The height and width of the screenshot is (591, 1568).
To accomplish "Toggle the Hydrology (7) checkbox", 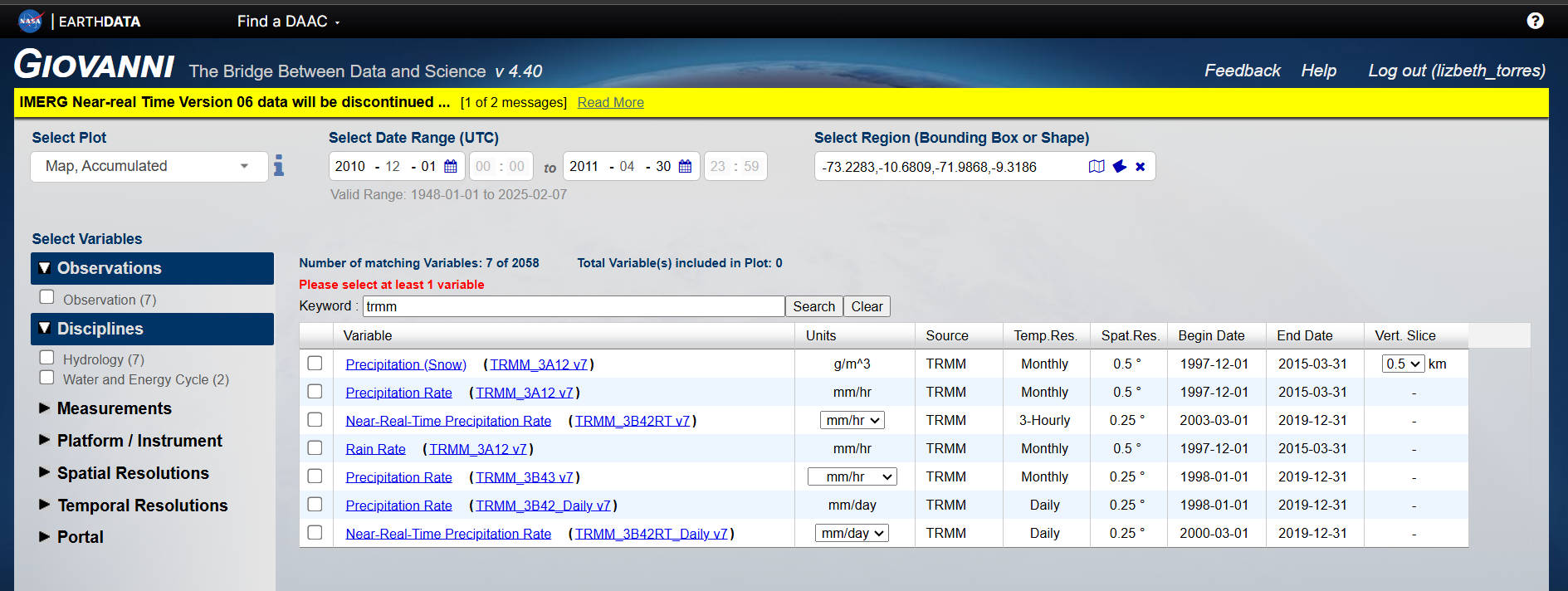I will tap(47, 358).
